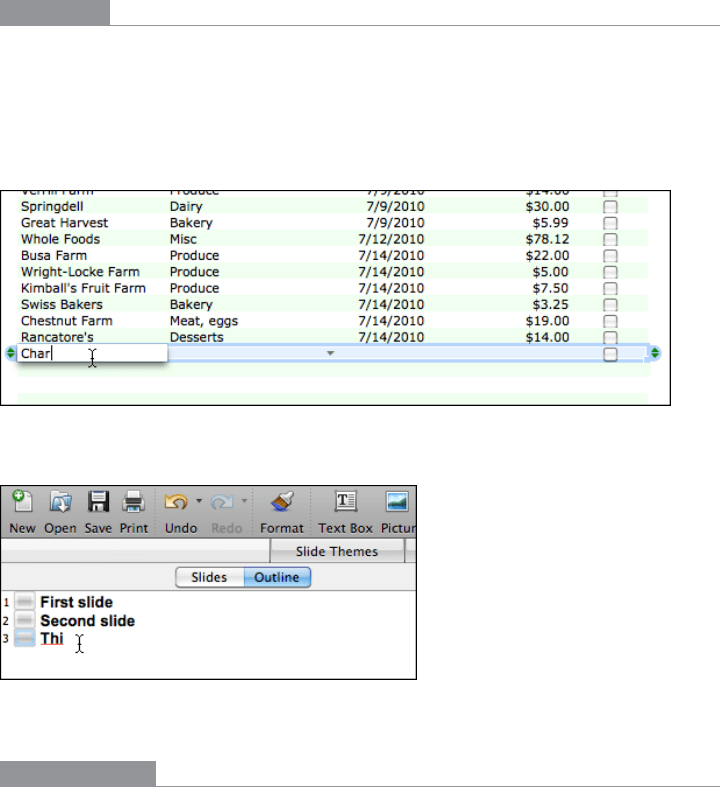Click the Open file icon

(60, 501)
